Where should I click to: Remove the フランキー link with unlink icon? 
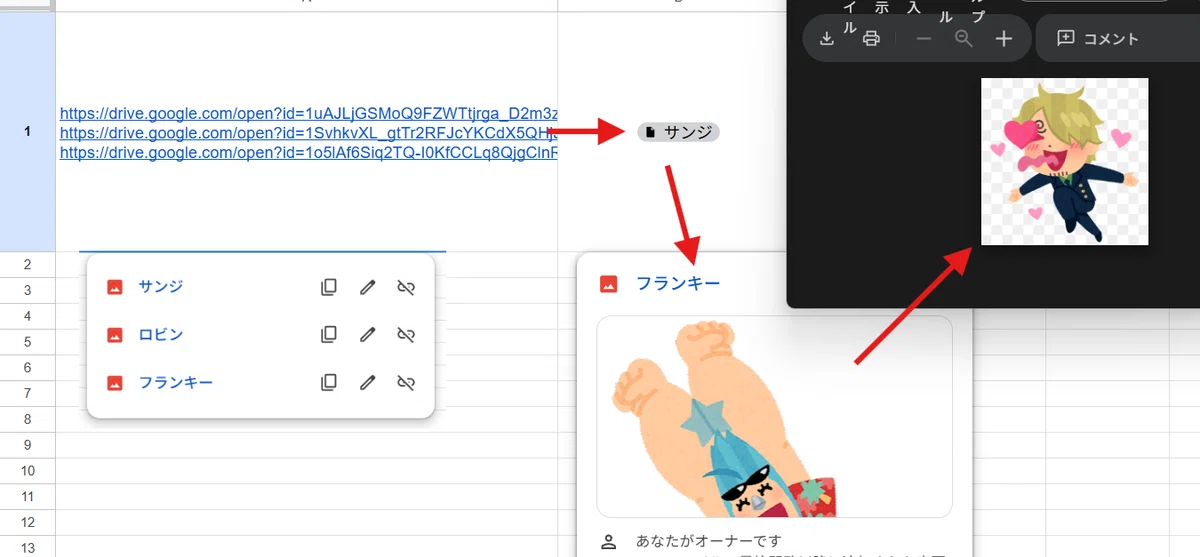tap(405, 382)
